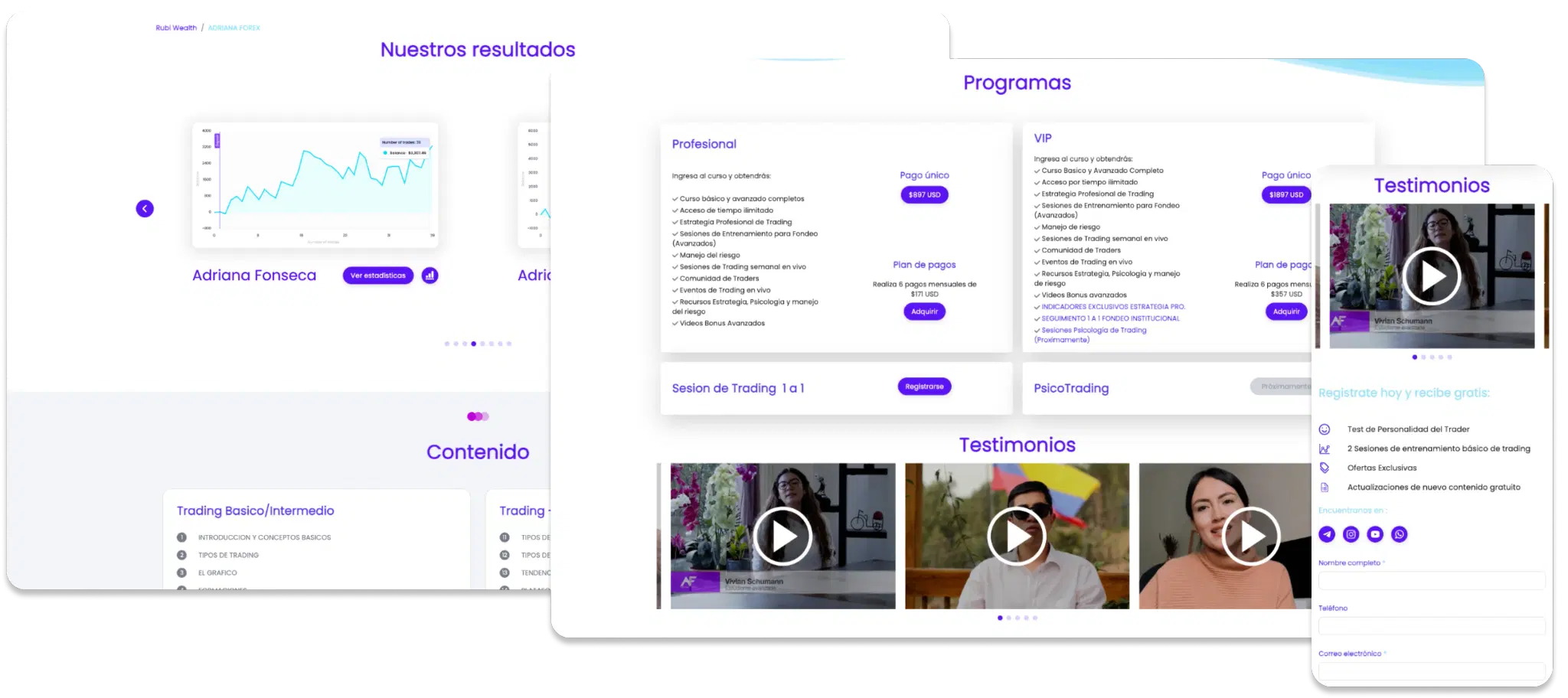Click the chart icon beside 2 Sesiones de entrenamiento
Viewport: 1568px width, 698px height.
pyautogui.click(x=1325, y=448)
